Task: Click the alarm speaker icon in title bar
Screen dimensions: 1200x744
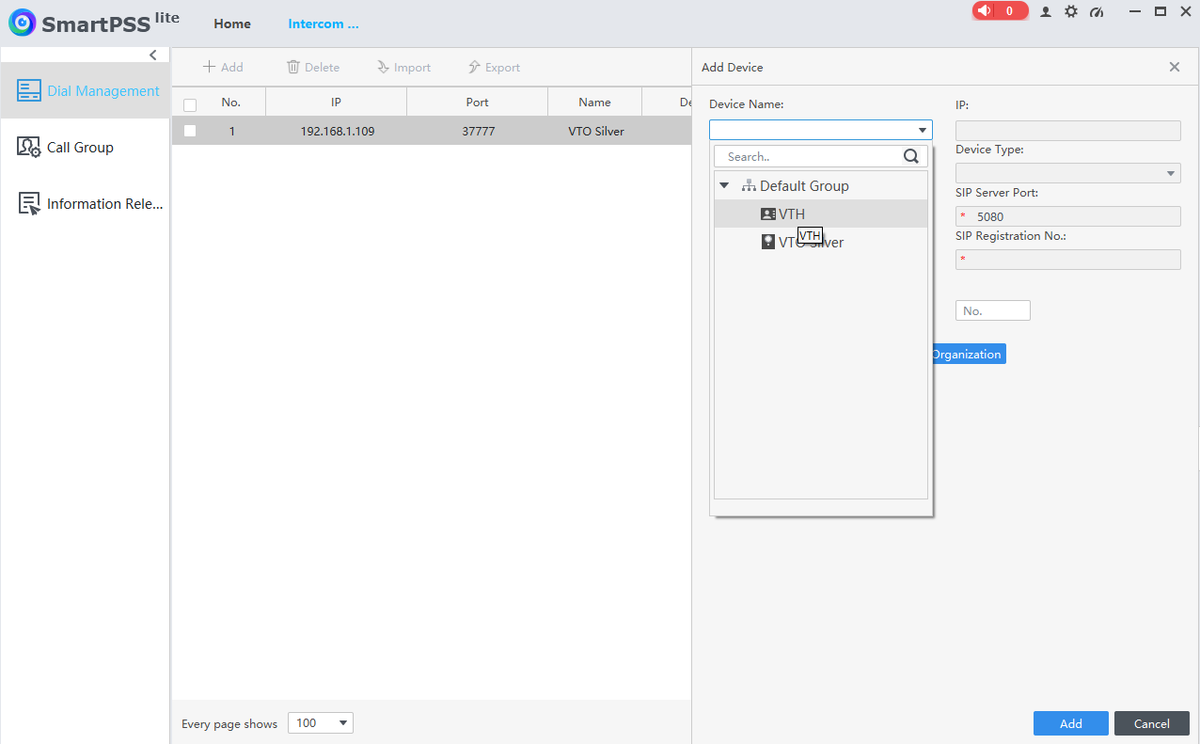Action: coord(985,11)
